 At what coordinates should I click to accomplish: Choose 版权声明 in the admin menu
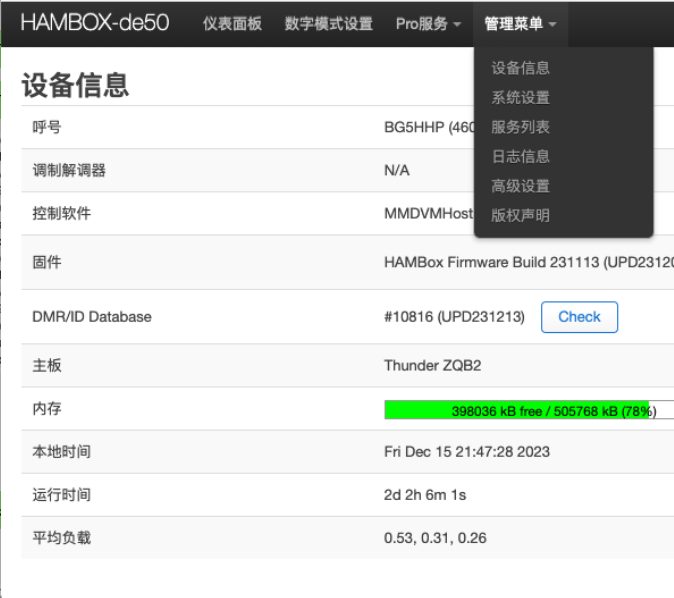pos(520,215)
